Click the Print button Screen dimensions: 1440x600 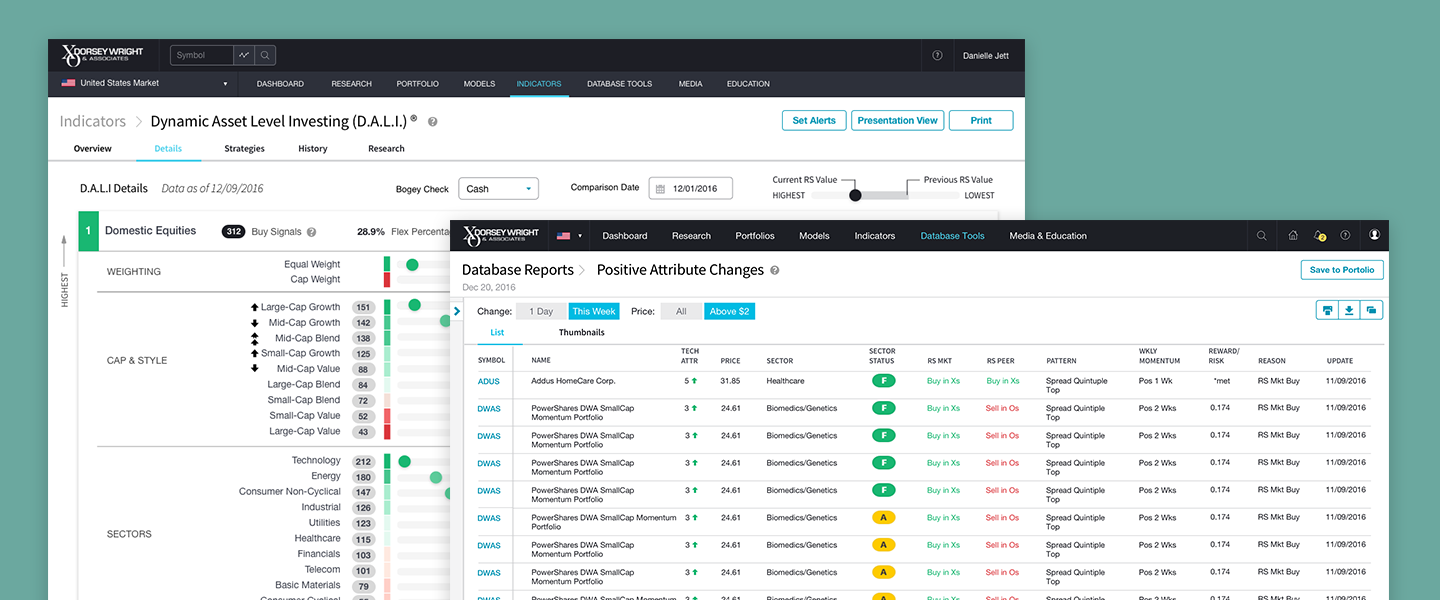click(x=981, y=120)
